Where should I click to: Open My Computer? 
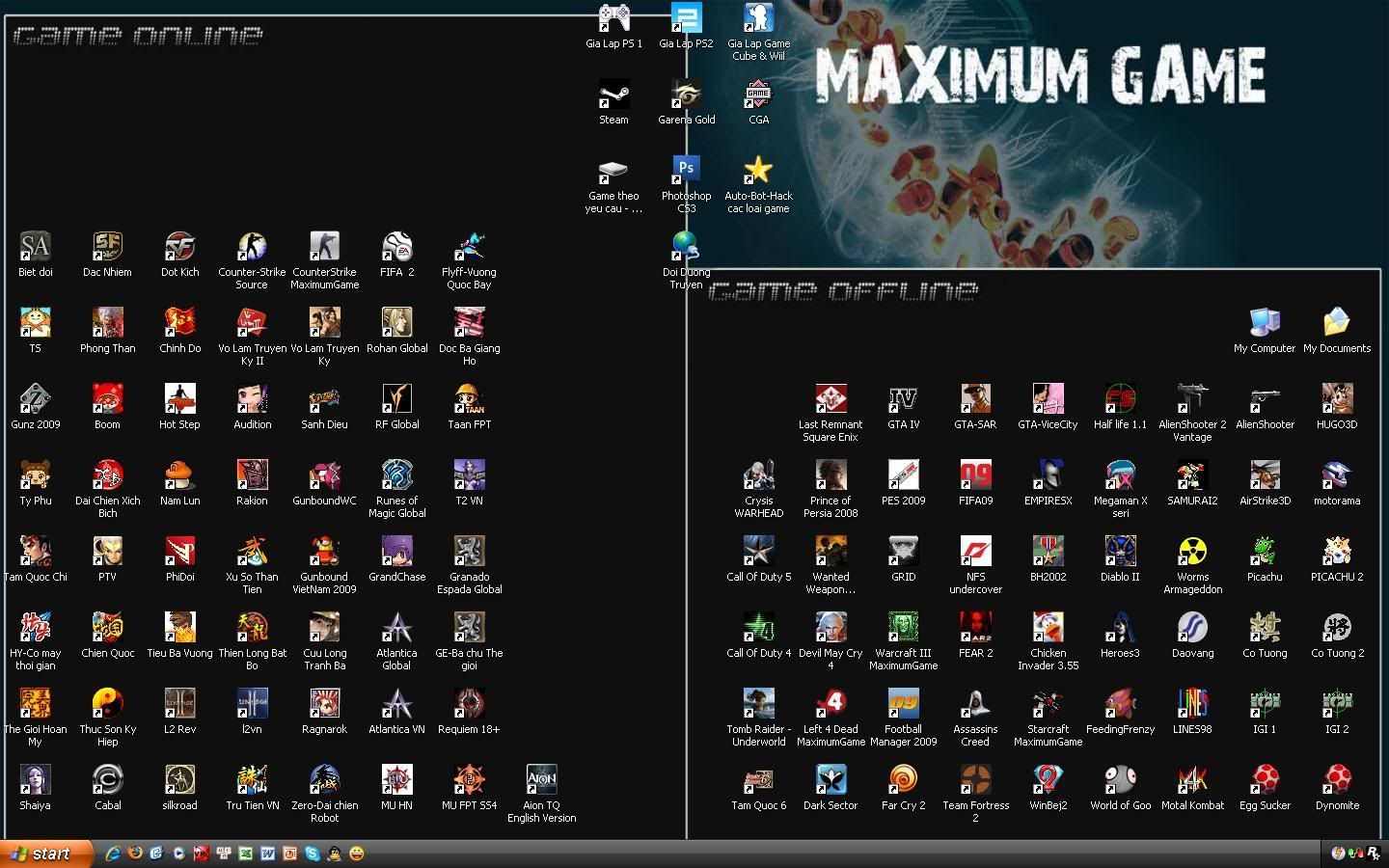tap(1265, 323)
